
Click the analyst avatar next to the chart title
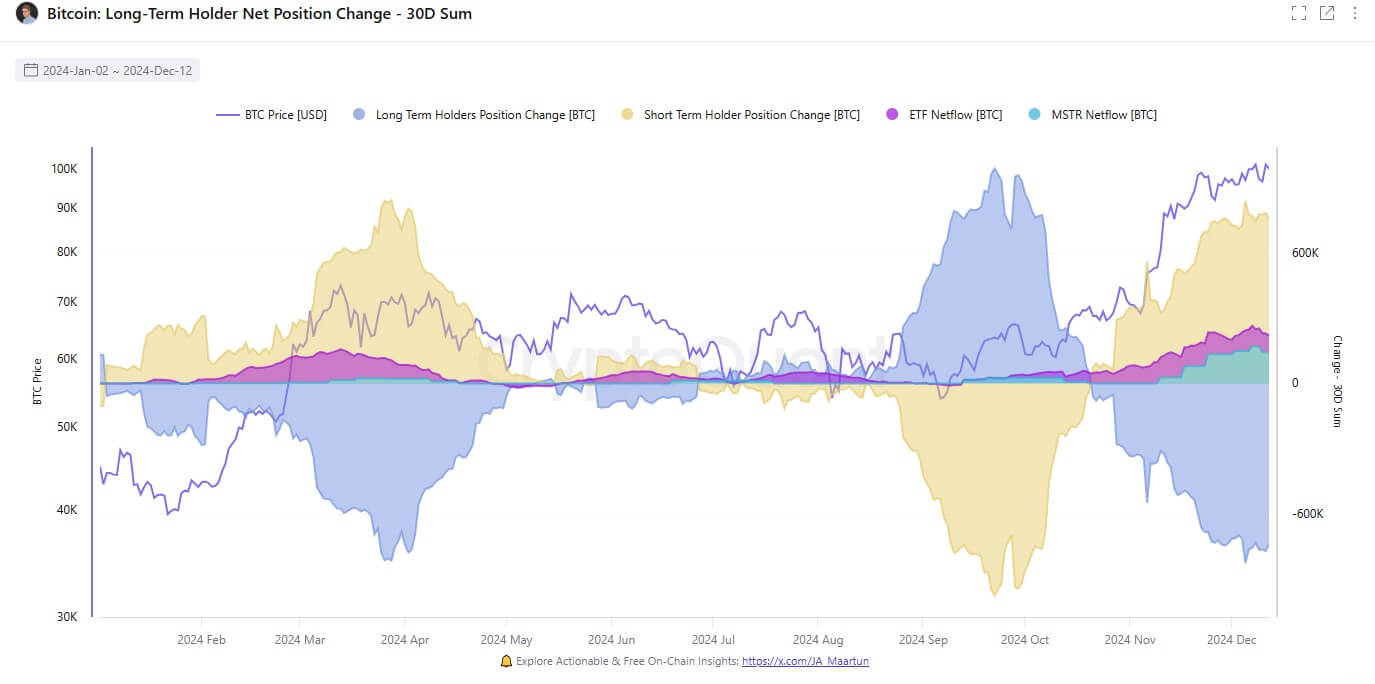pos(25,13)
